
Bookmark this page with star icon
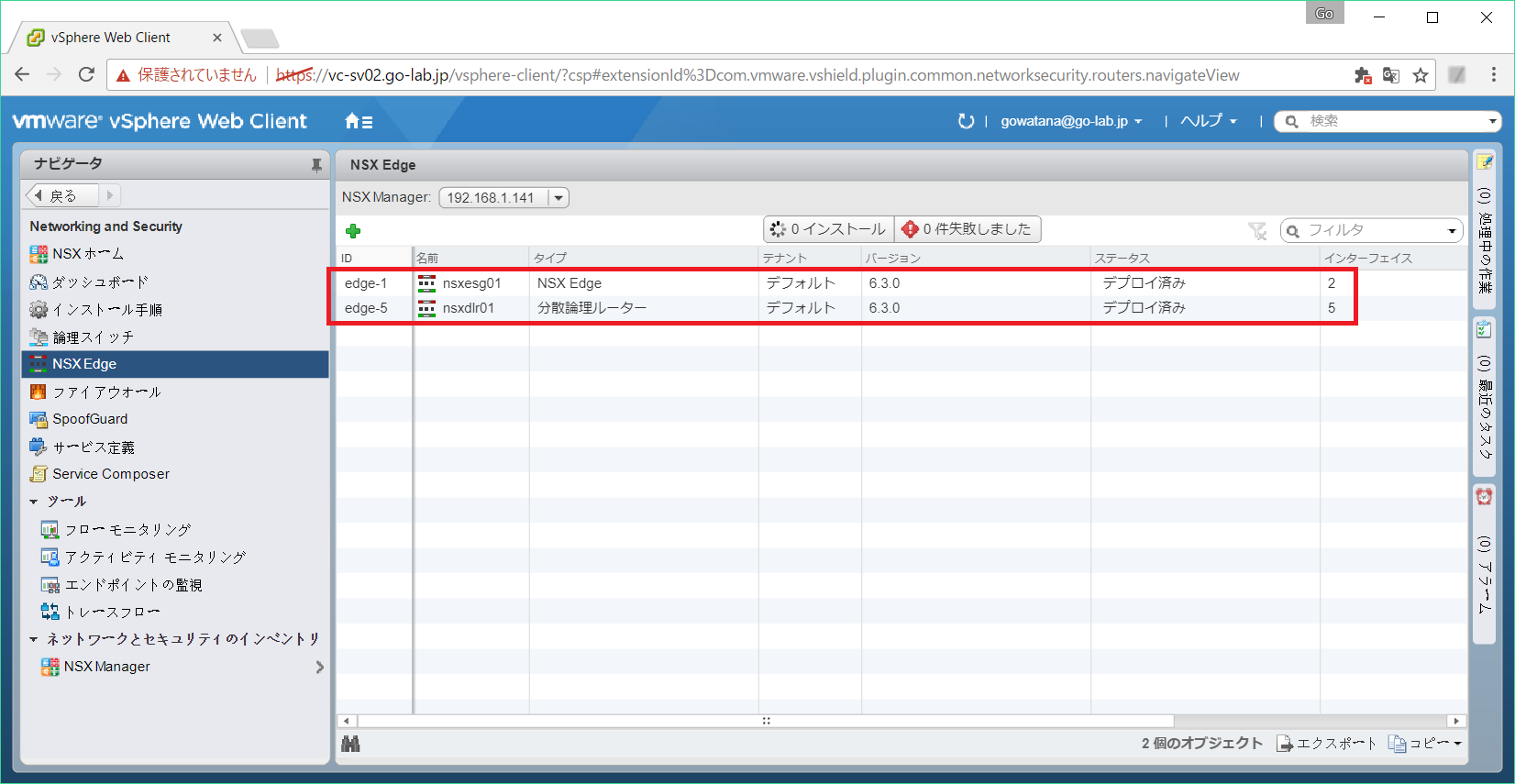click(1421, 75)
